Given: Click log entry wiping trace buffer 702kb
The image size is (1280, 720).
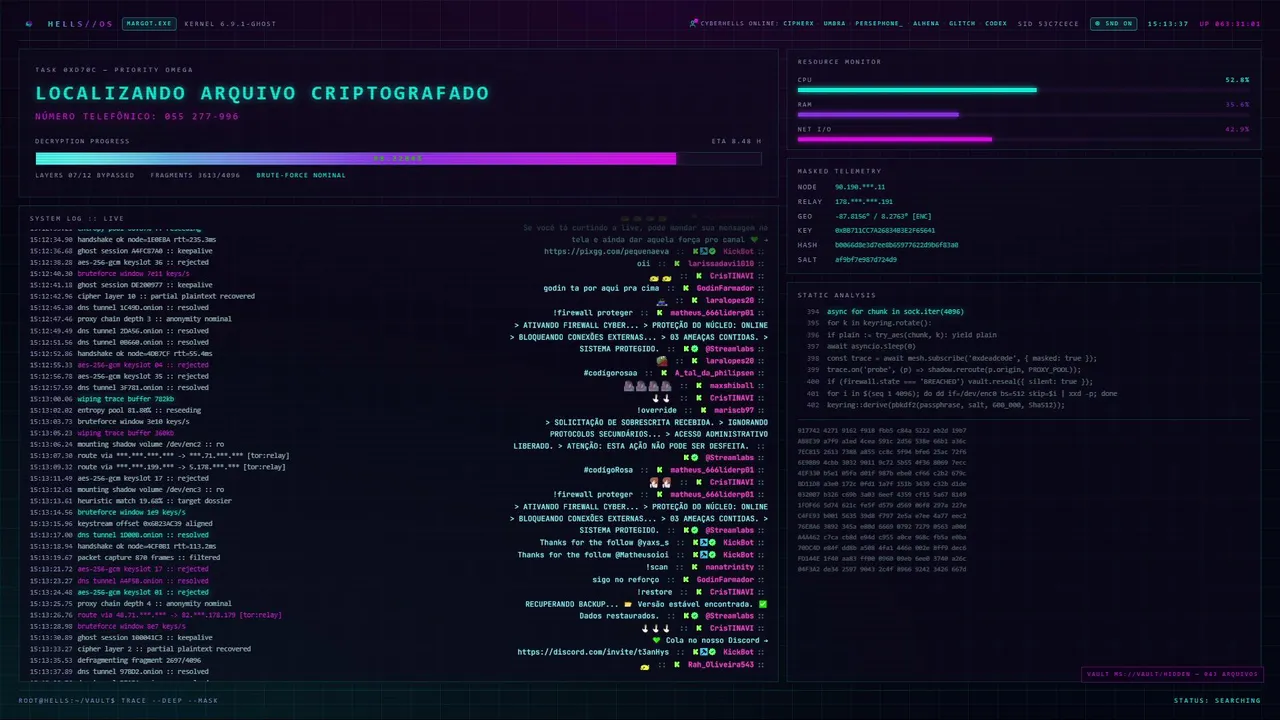Looking at the screenshot, I should [102, 399].
